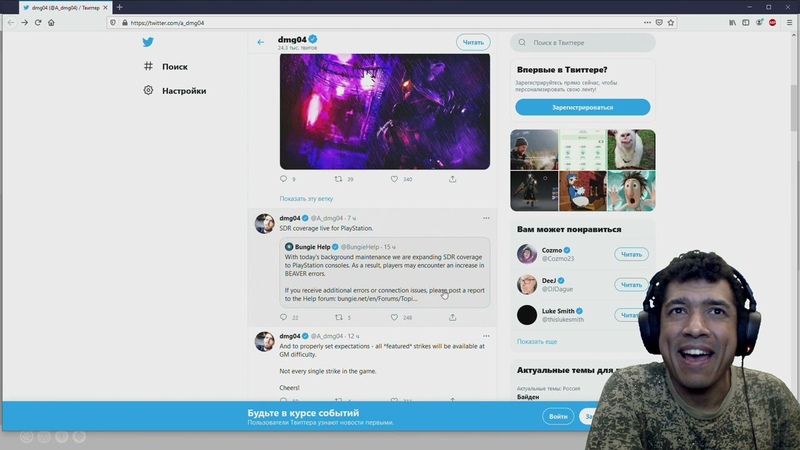Image resolution: width=800 pixels, height=450 pixels.
Task: Click the Twitter bird logo
Action: pyautogui.click(x=148, y=42)
